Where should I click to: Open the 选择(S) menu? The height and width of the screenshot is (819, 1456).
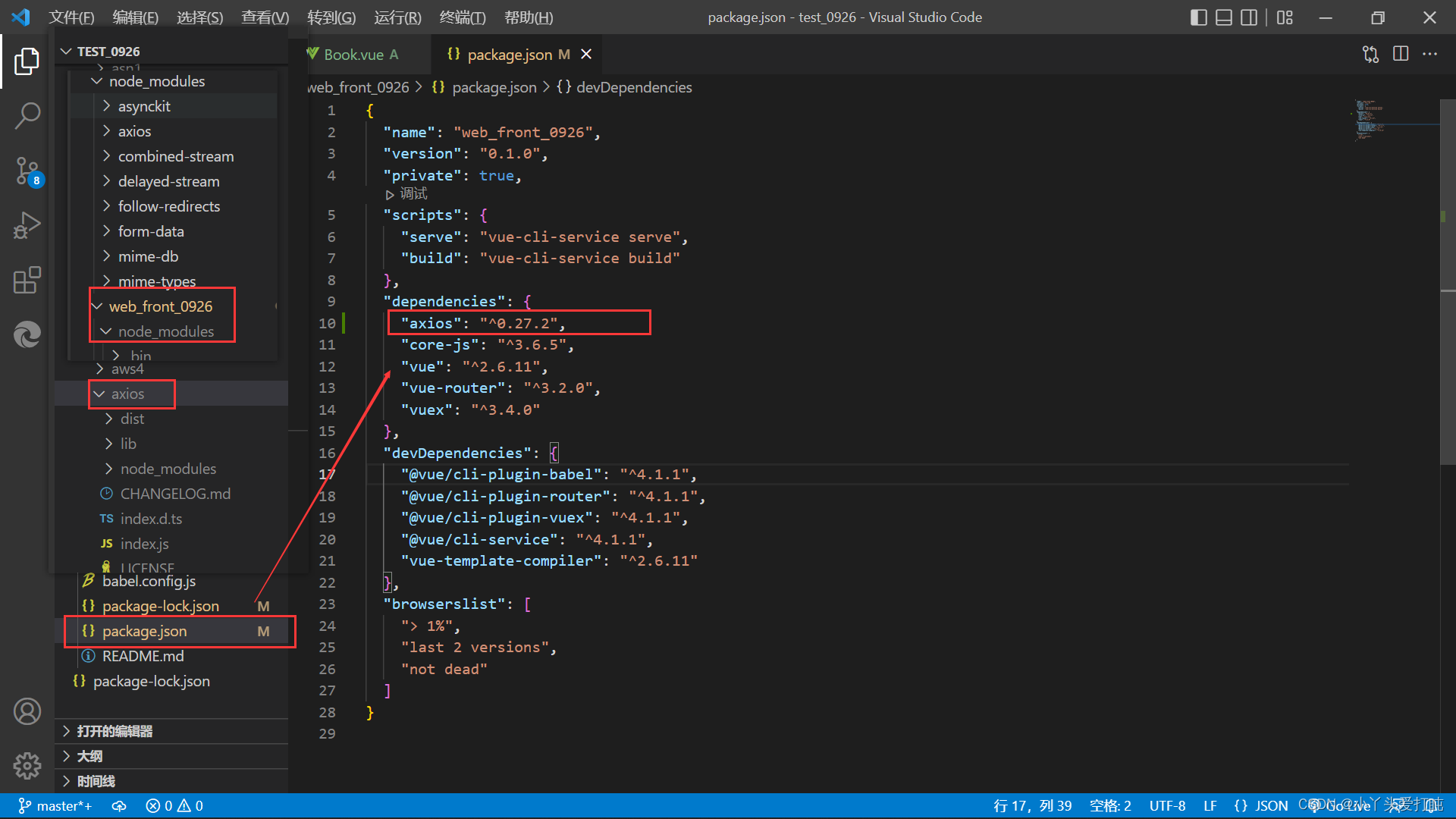[x=199, y=17]
